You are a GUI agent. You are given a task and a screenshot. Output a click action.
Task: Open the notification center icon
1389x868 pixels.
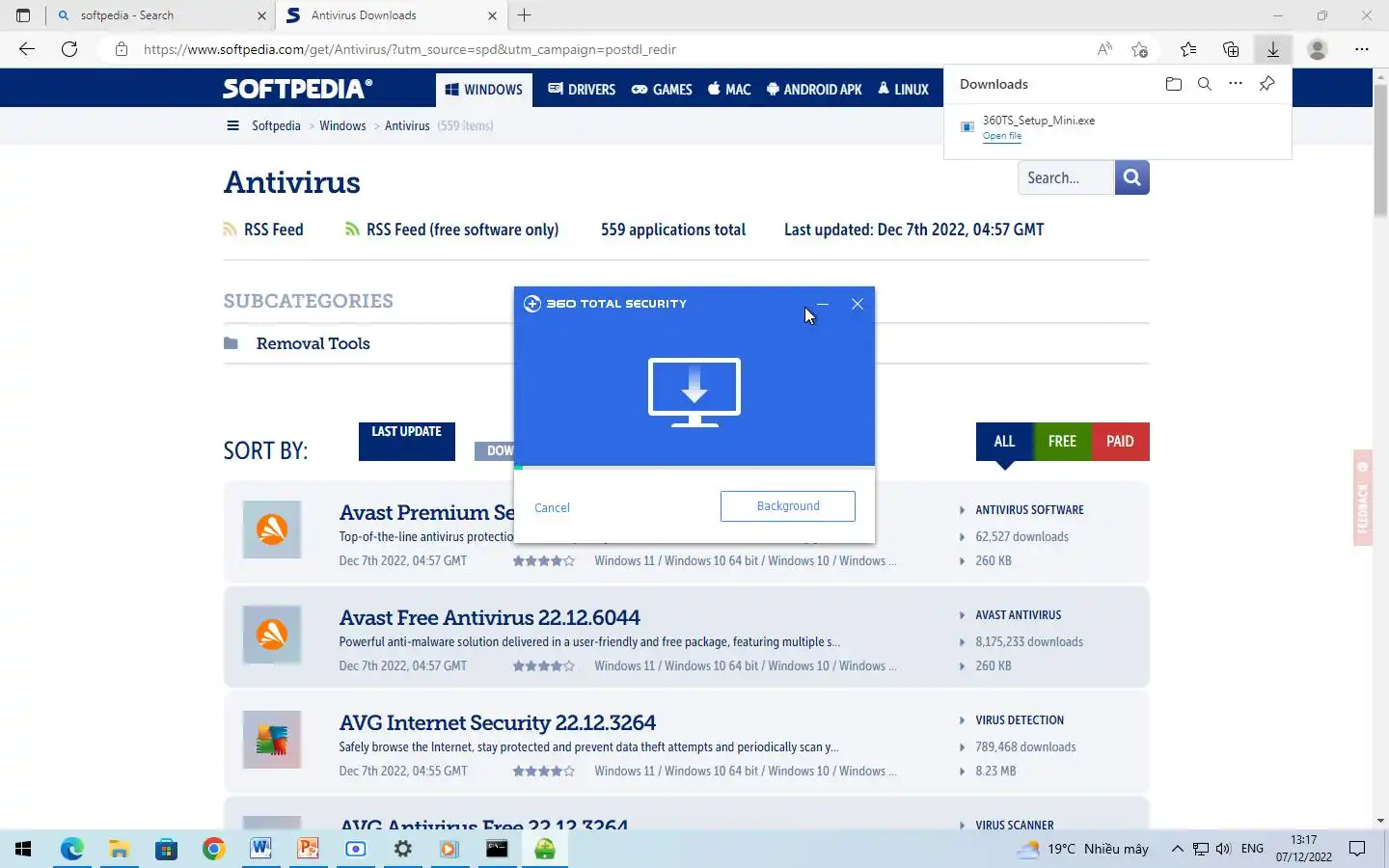pos(1357,849)
